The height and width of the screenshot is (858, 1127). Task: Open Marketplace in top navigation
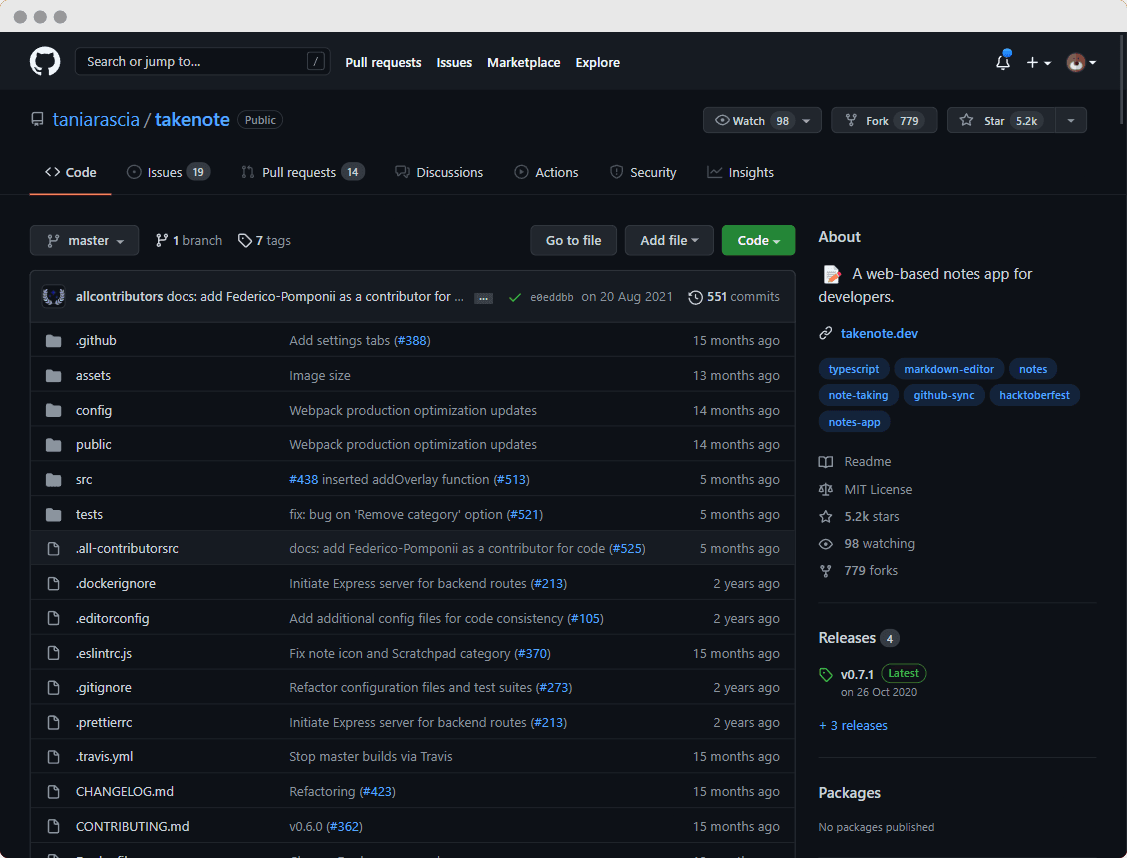(523, 63)
